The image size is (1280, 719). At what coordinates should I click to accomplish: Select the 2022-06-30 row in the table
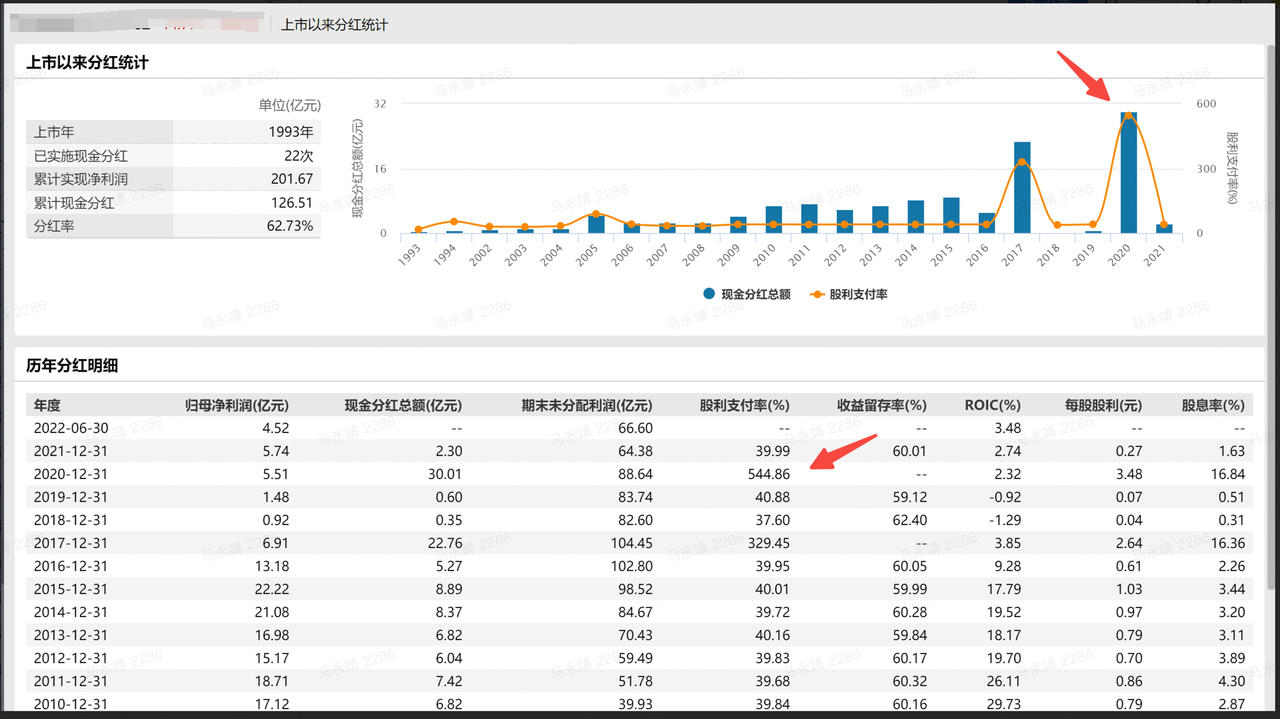coord(71,428)
